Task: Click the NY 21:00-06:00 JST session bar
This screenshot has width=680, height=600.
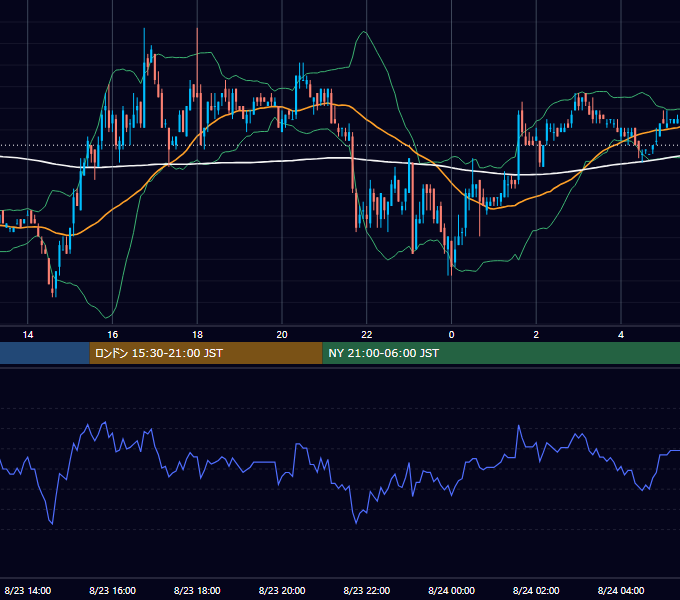Action: (x=501, y=353)
